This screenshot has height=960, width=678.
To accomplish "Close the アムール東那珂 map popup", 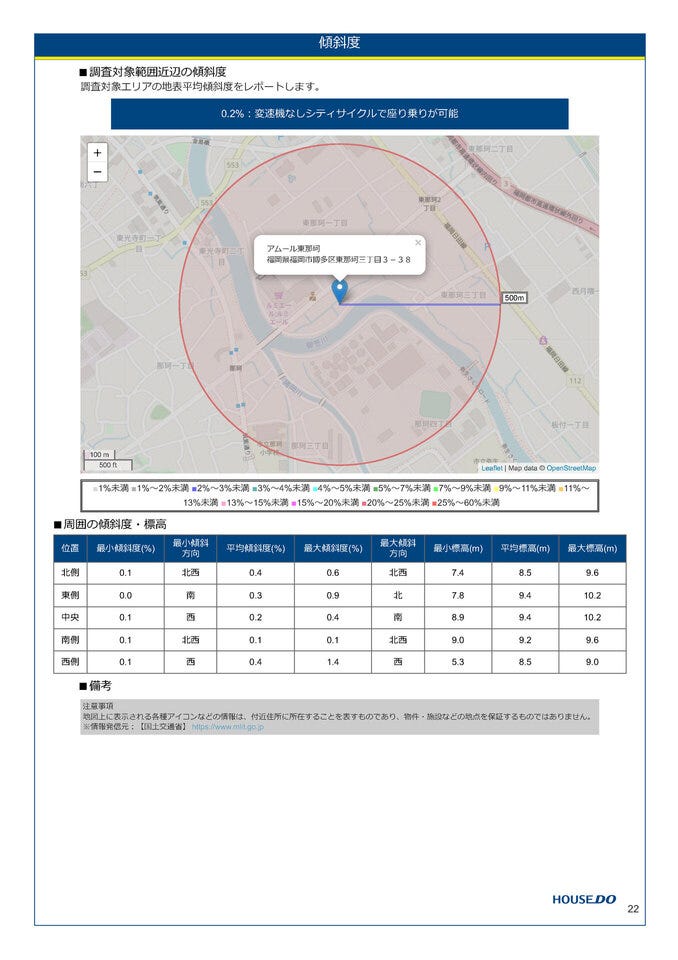I will (x=418, y=243).
